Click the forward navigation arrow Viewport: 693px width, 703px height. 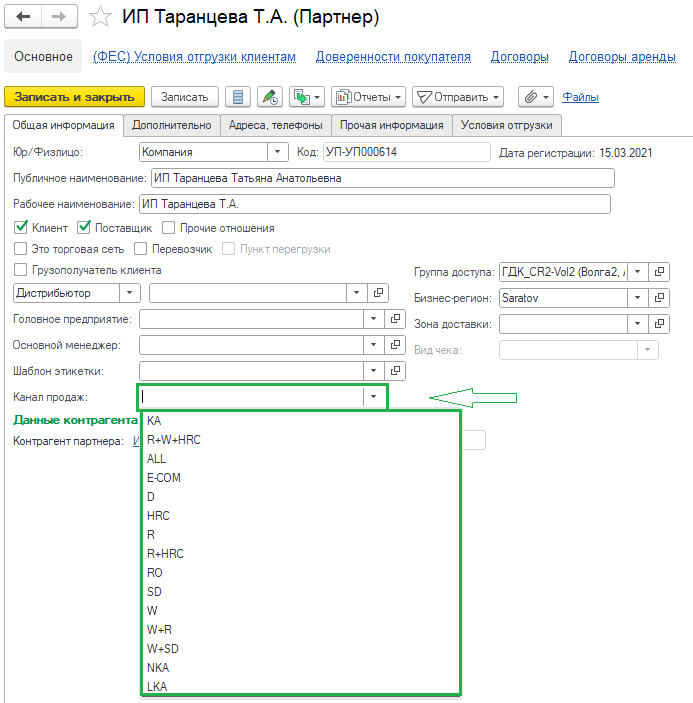click(59, 17)
